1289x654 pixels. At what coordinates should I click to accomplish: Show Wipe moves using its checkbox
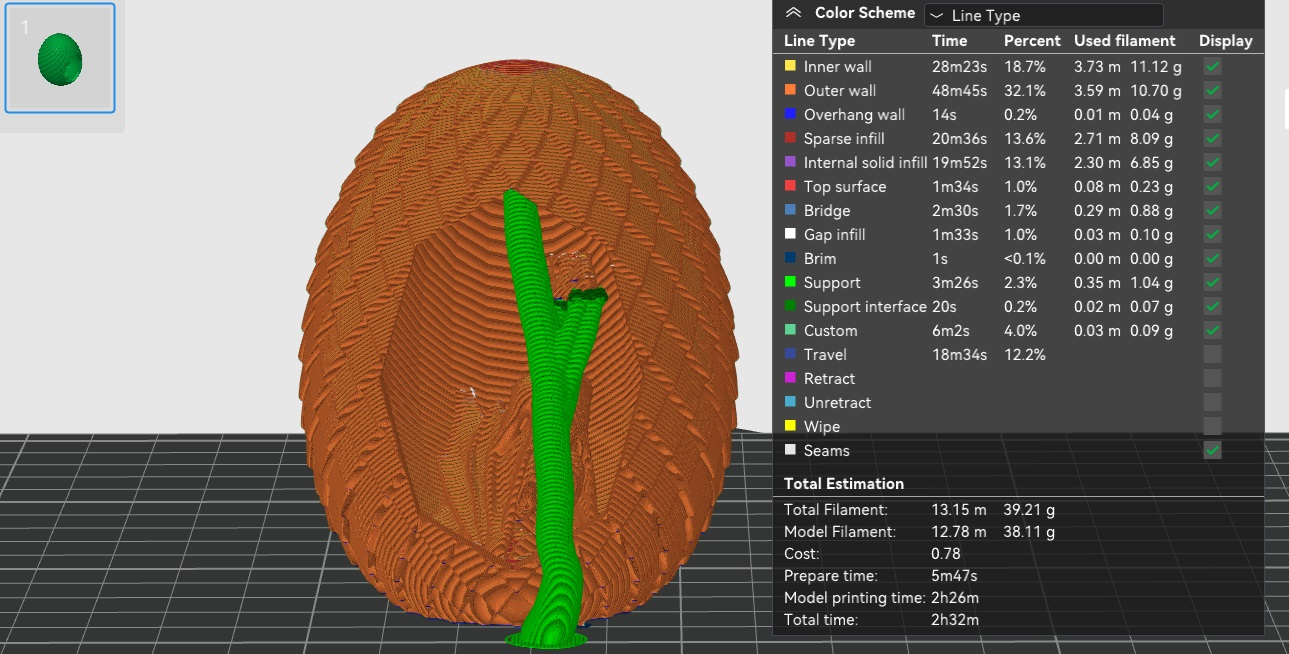pos(1212,426)
